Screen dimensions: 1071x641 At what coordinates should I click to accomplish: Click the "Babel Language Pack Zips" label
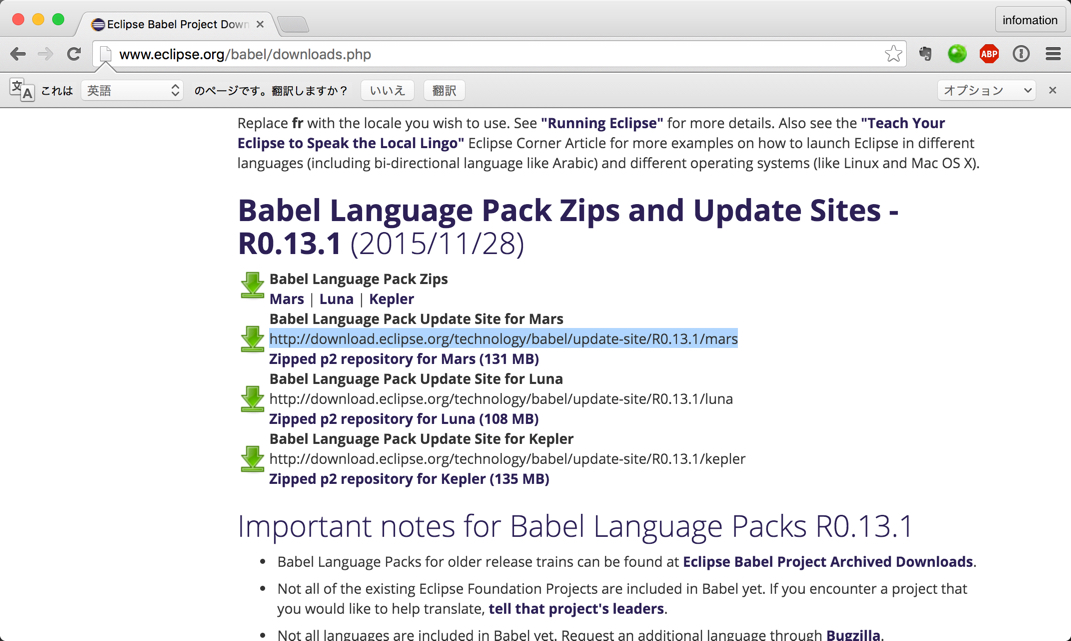[x=359, y=279]
